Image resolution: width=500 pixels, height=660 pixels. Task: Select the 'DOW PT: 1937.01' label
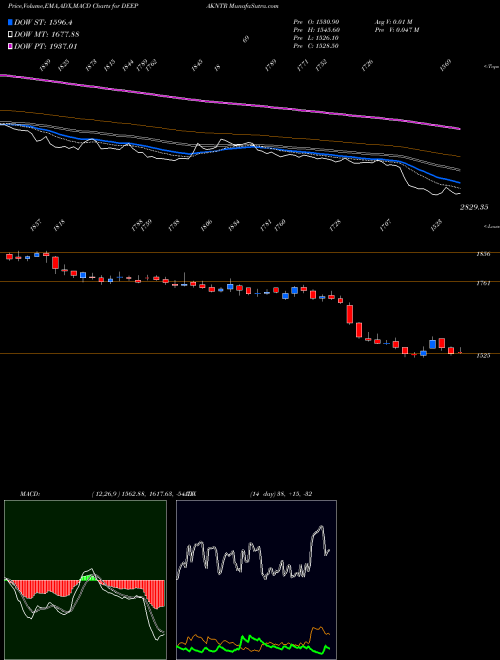point(45,46)
